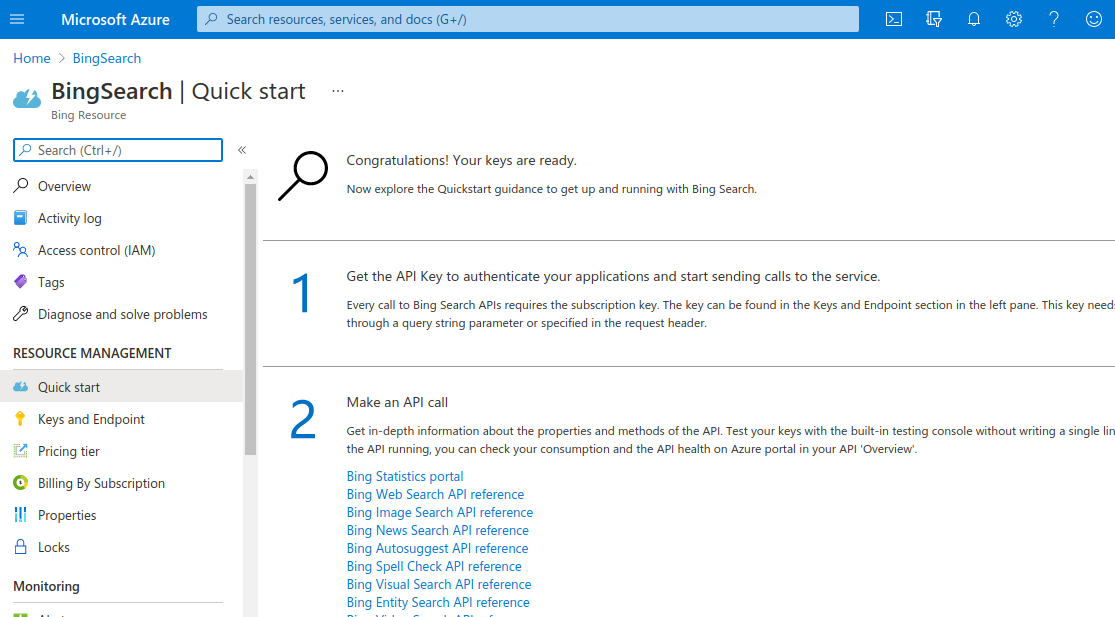Click 'Congratulations! Your keys are ready.' text
The image size is (1115, 617).
(462, 161)
